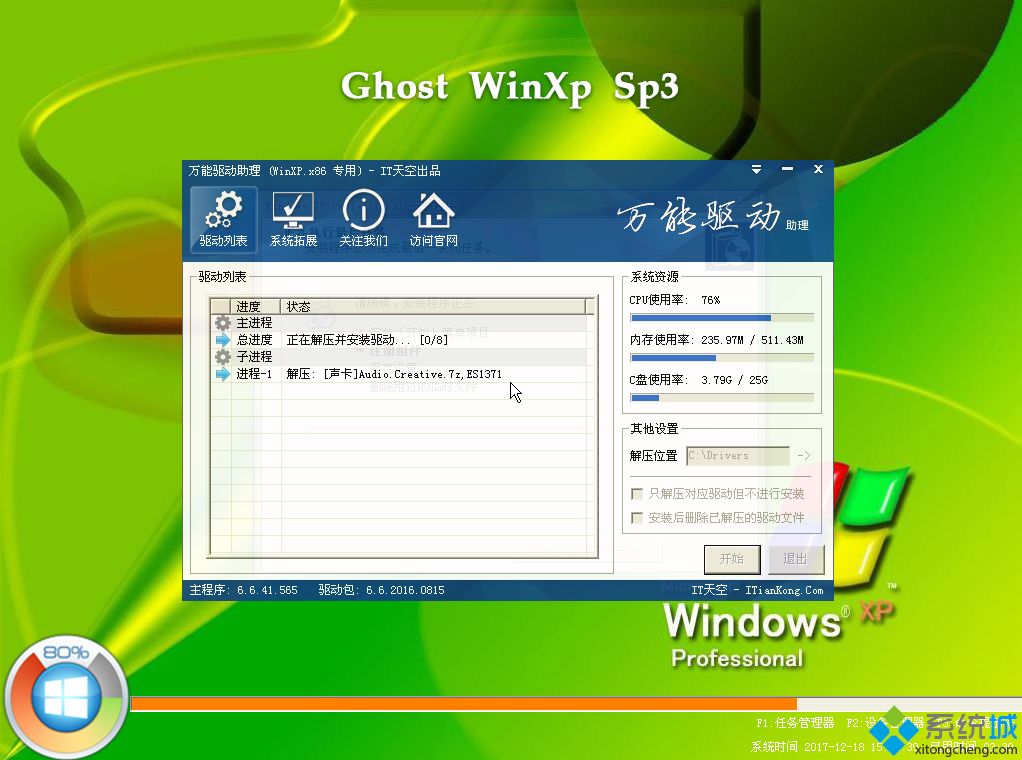
Task: Collapse the window using the titlebar chevron
Action: [756, 170]
